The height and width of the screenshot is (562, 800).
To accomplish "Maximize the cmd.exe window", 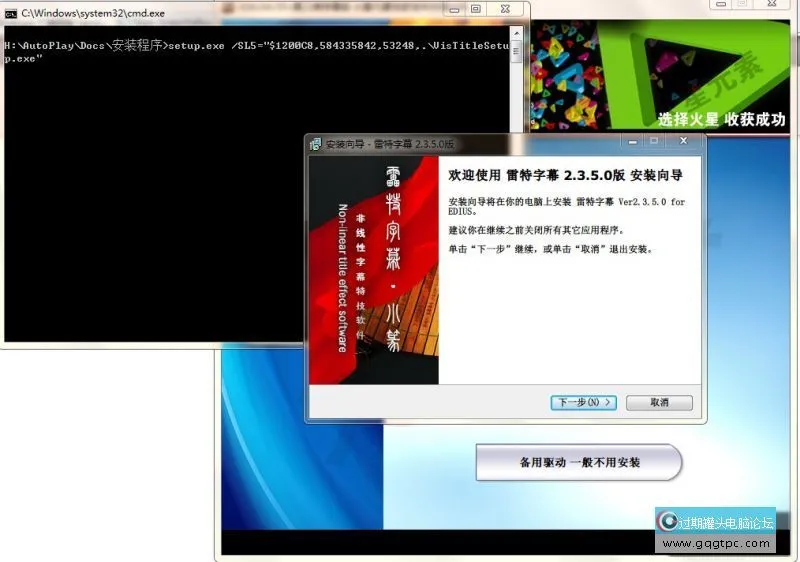I will (476, 9).
